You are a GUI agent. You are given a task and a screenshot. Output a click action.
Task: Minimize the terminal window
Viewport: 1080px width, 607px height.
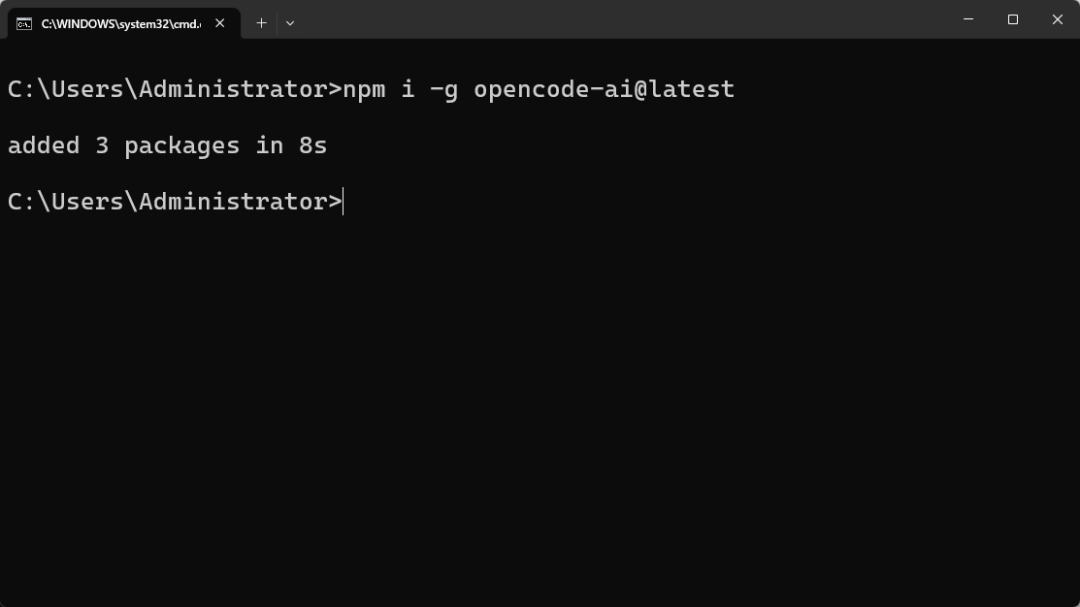pos(968,20)
